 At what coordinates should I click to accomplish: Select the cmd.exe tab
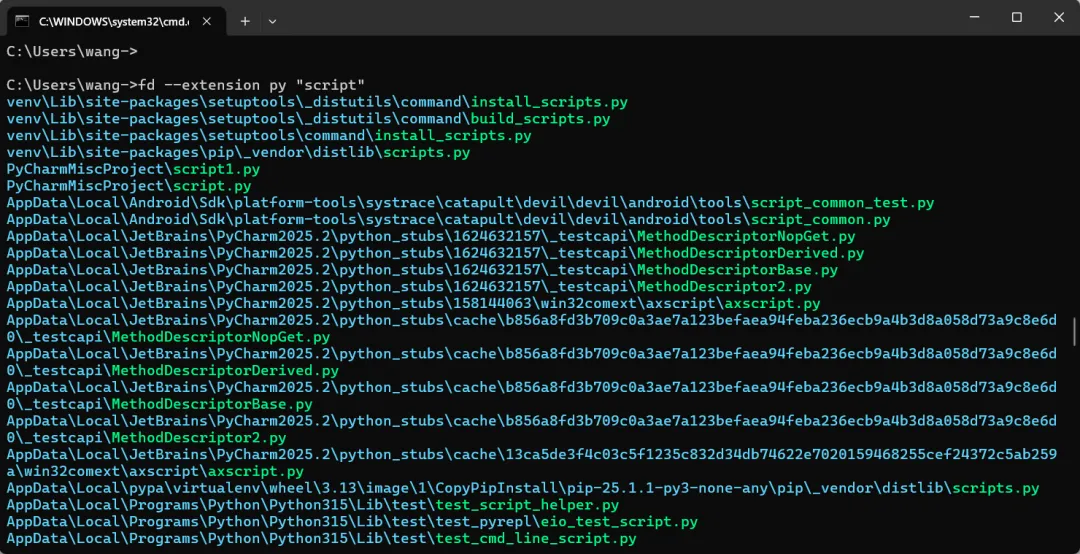pos(117,21)
